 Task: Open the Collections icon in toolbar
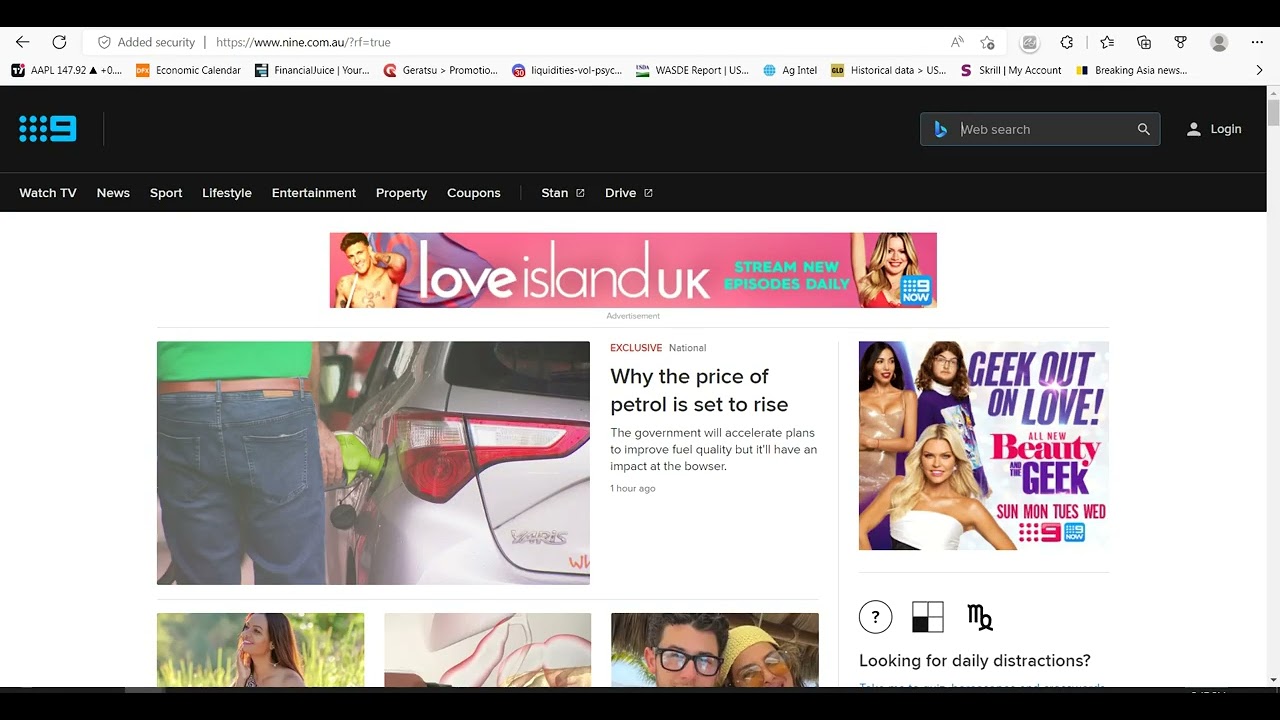point(1144,42)
